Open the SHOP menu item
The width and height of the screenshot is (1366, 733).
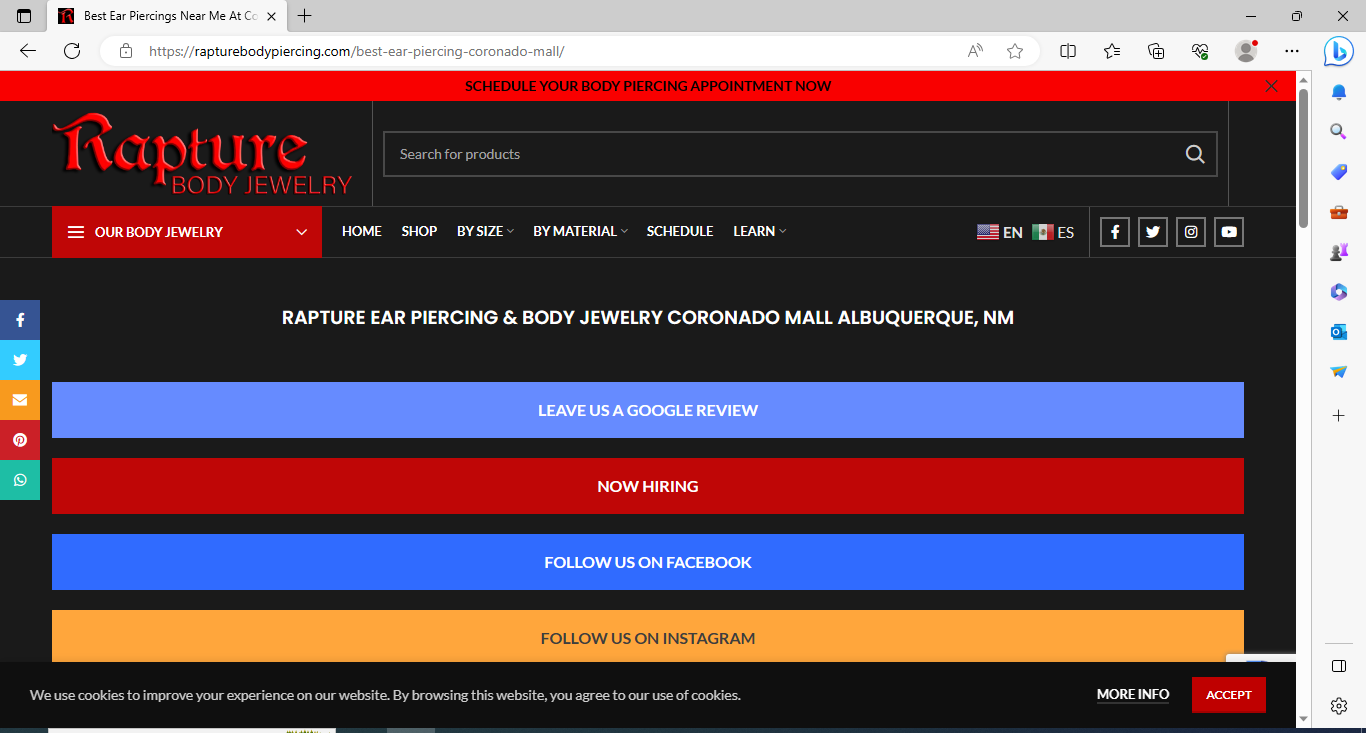419,231
